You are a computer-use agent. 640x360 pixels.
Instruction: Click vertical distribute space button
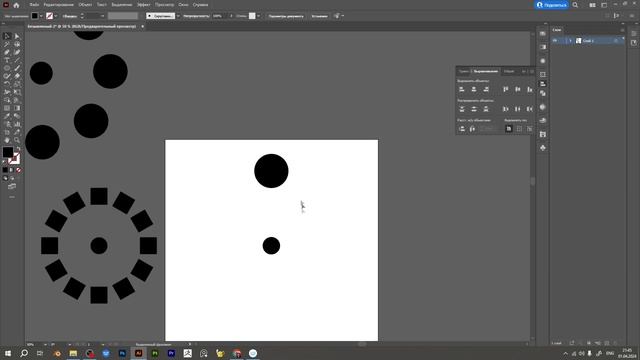(462, 129)
